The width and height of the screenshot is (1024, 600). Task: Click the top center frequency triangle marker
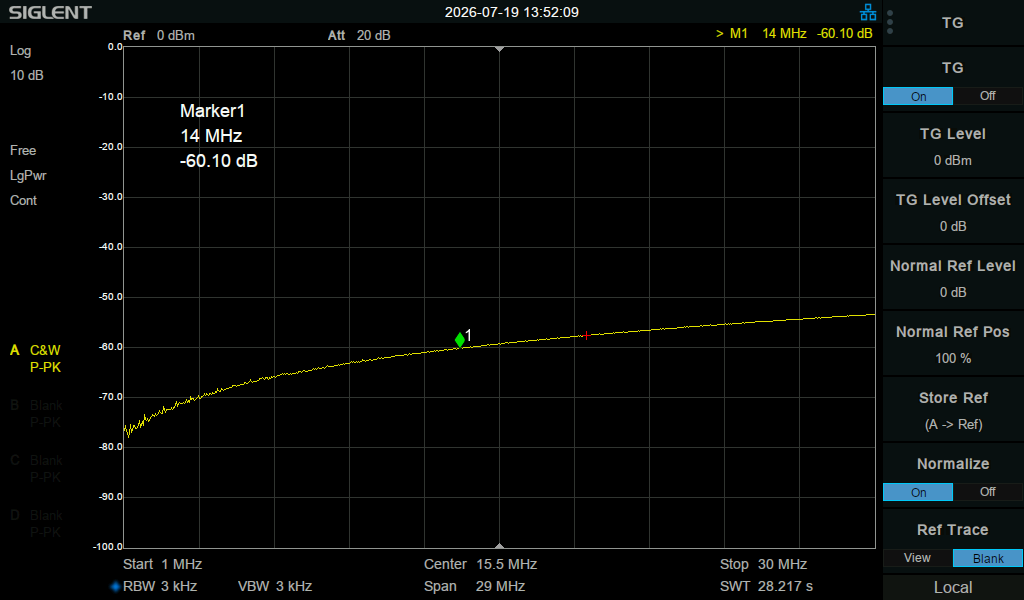(500, 49)
